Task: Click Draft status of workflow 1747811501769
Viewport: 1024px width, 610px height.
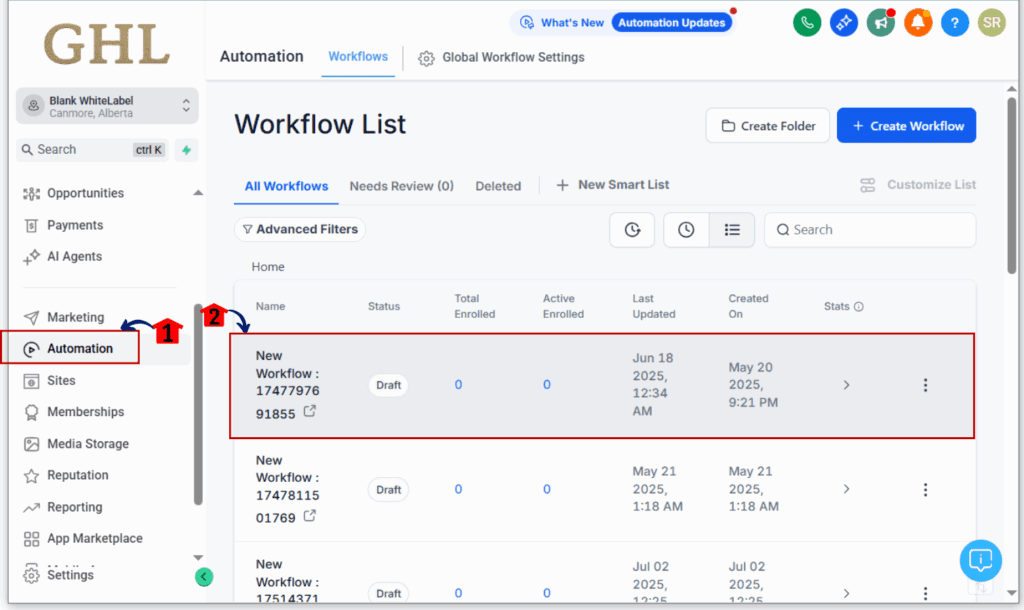Action: pyautogui.click(x=388, y=490)
